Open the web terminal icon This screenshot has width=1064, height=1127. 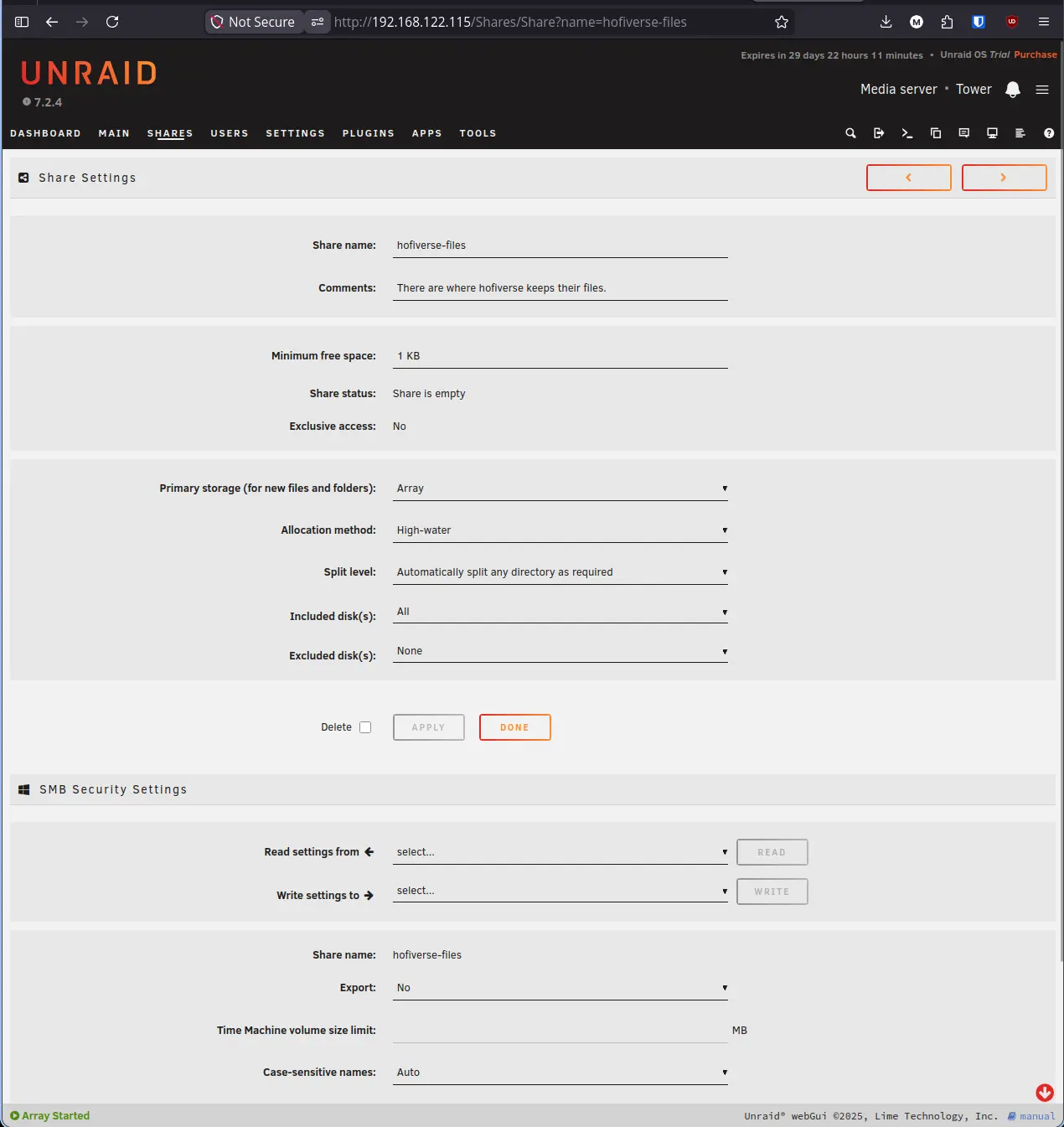tap(907, 133)
